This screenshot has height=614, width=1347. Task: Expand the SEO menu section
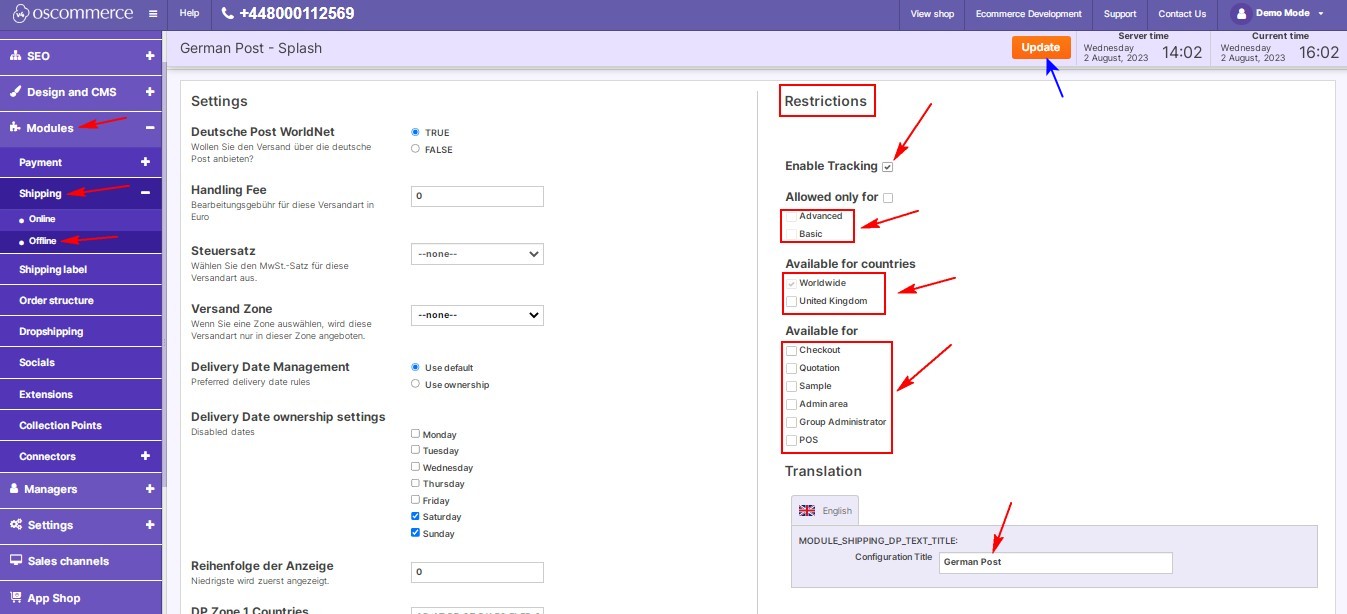pos(150,56)
